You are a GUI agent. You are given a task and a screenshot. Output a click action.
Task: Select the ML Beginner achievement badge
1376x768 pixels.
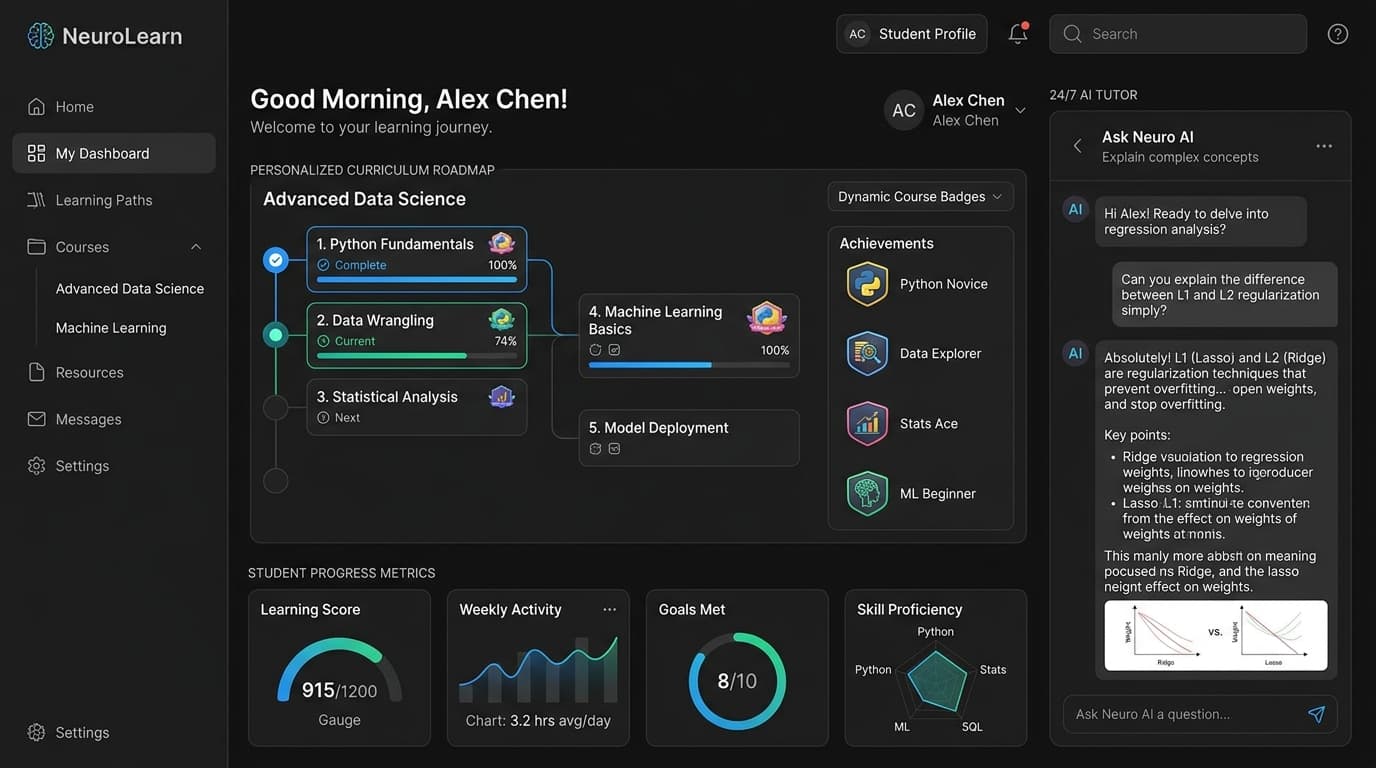(x=867, y=494)
